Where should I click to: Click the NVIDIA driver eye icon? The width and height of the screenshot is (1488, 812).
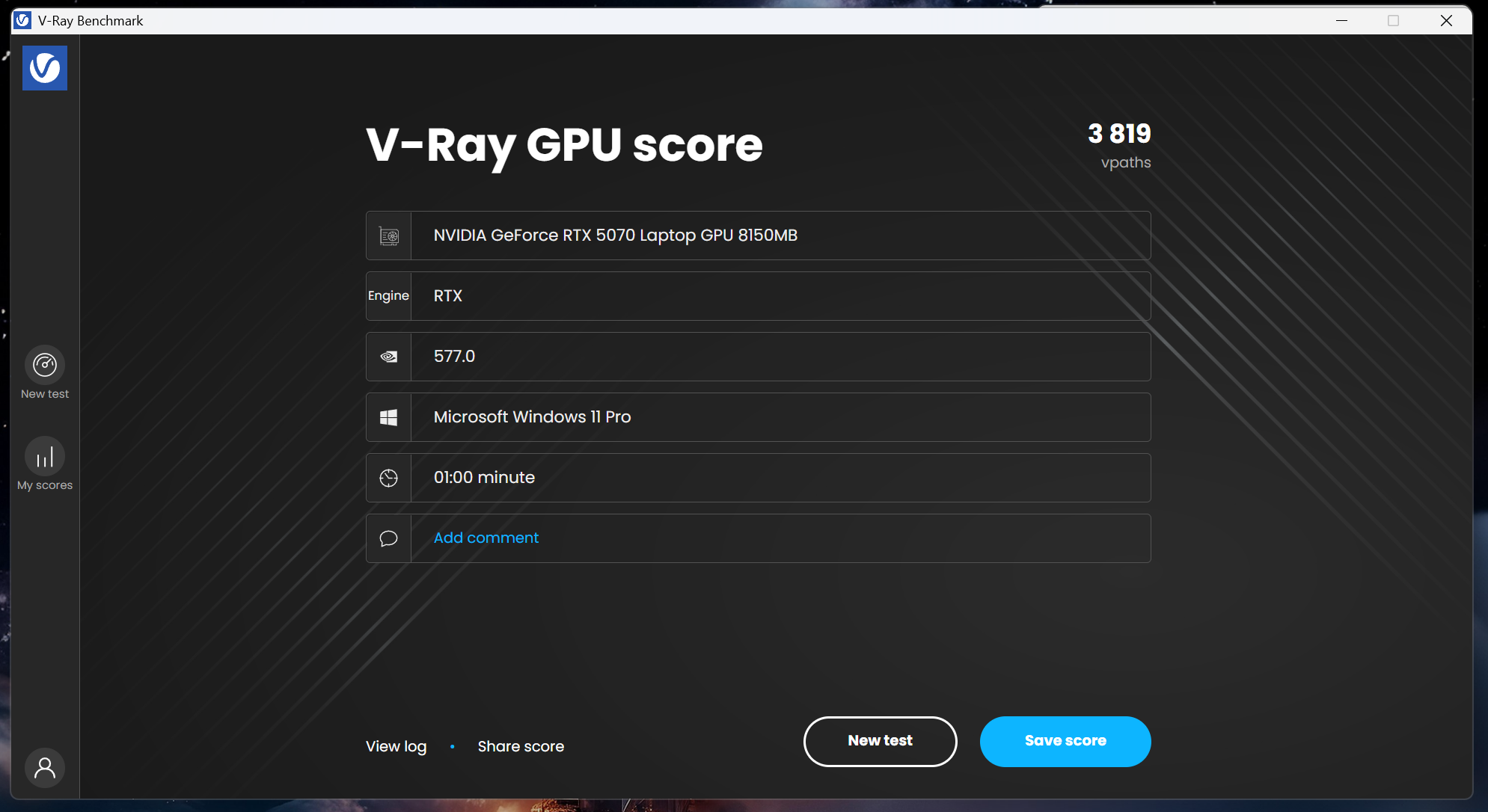click(x=389, y=357)
